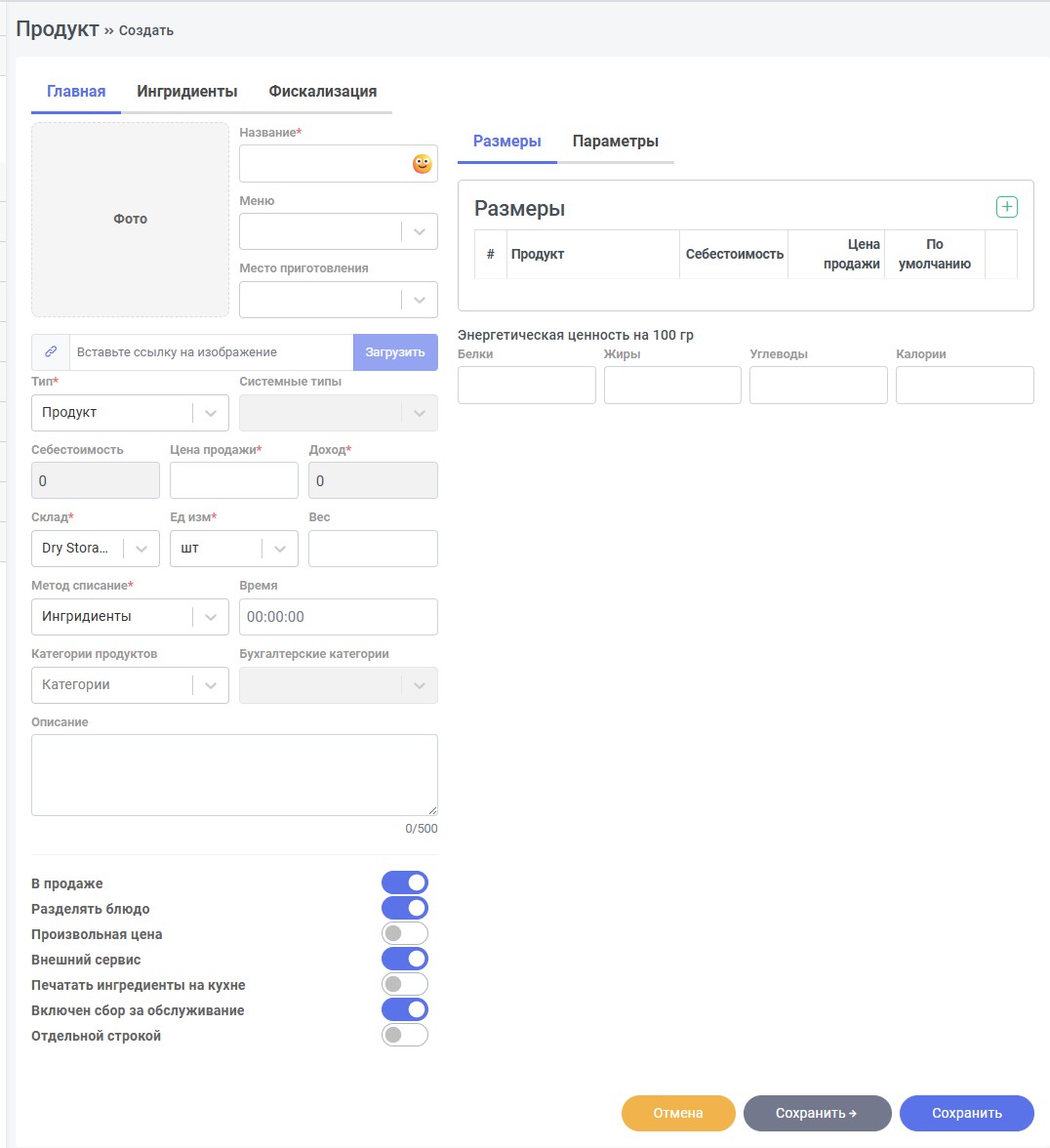Toggle Включен сбор за обслуживание switch

405,1009
